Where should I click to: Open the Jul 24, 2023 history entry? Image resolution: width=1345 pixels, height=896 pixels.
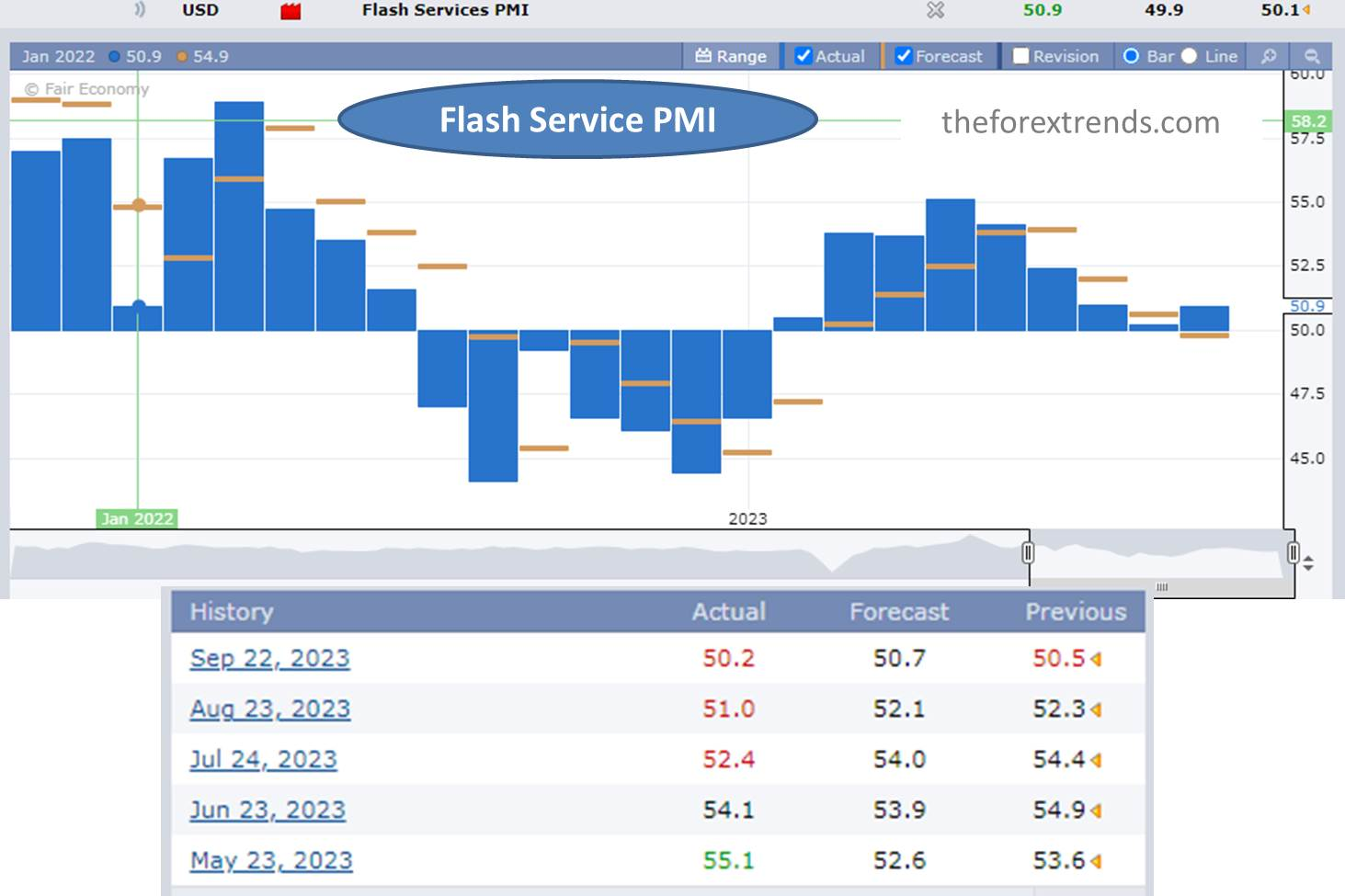263,759
